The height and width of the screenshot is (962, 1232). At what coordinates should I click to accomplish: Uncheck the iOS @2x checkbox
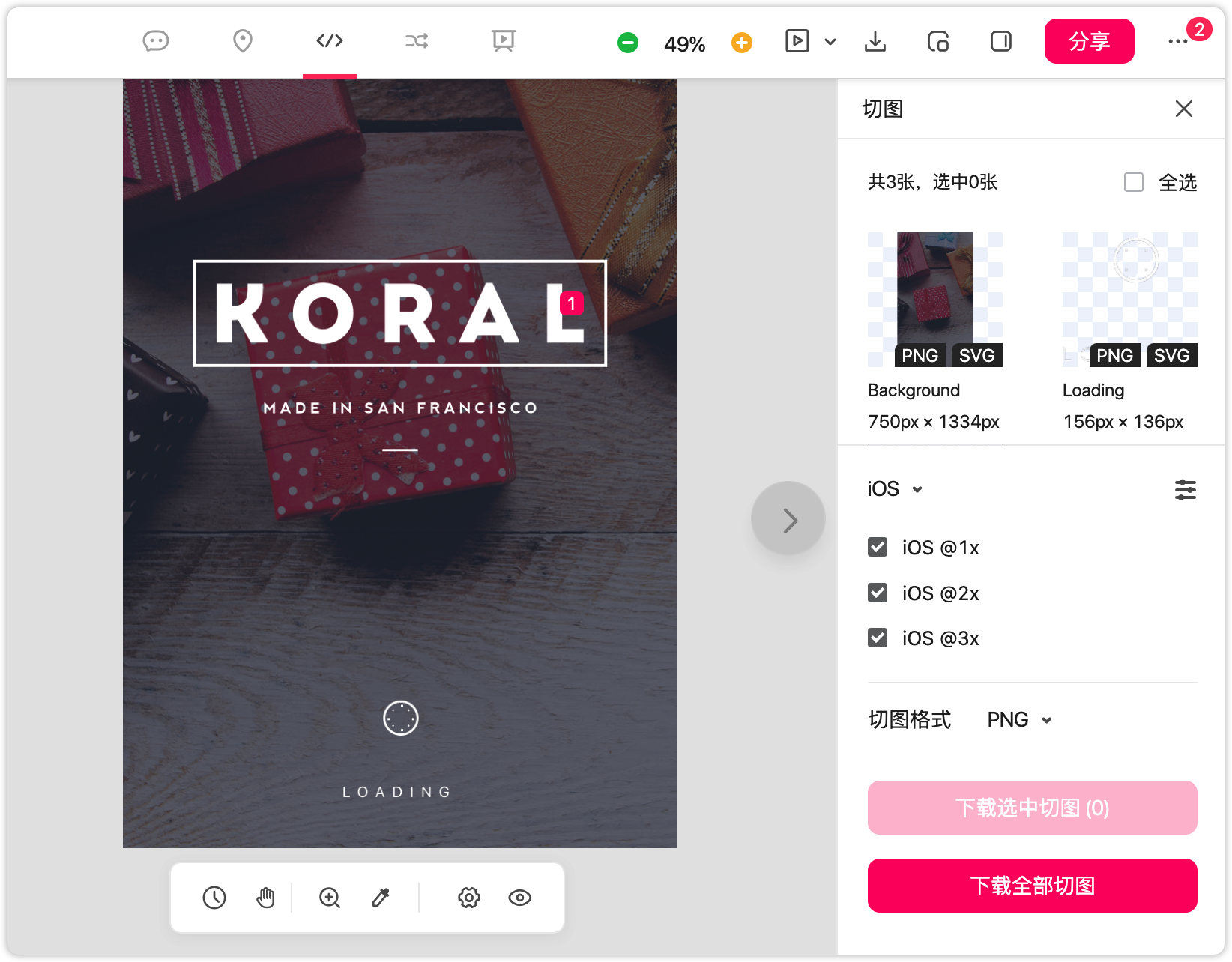click(x=878, y=593)
